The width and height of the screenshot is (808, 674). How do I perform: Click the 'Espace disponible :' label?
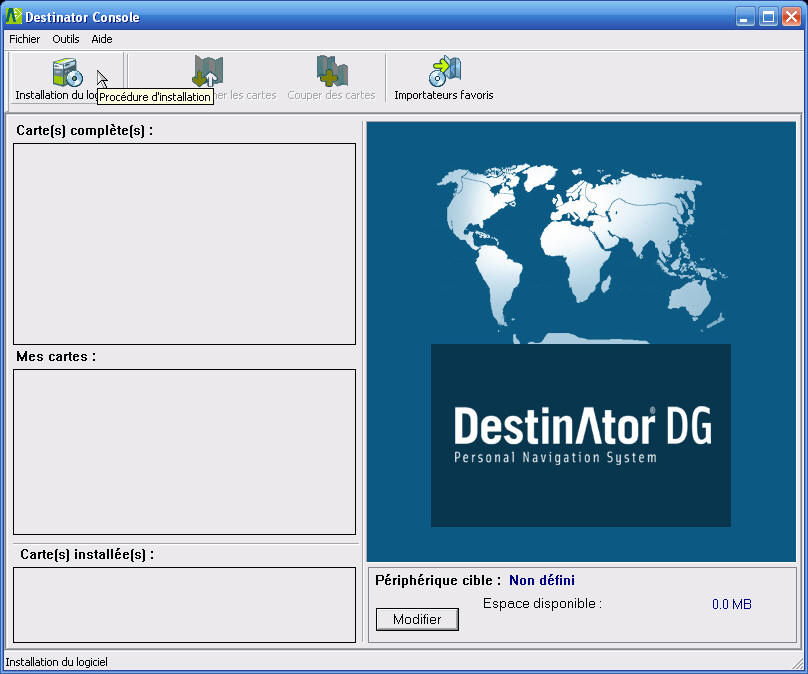(x=542, y=603)
